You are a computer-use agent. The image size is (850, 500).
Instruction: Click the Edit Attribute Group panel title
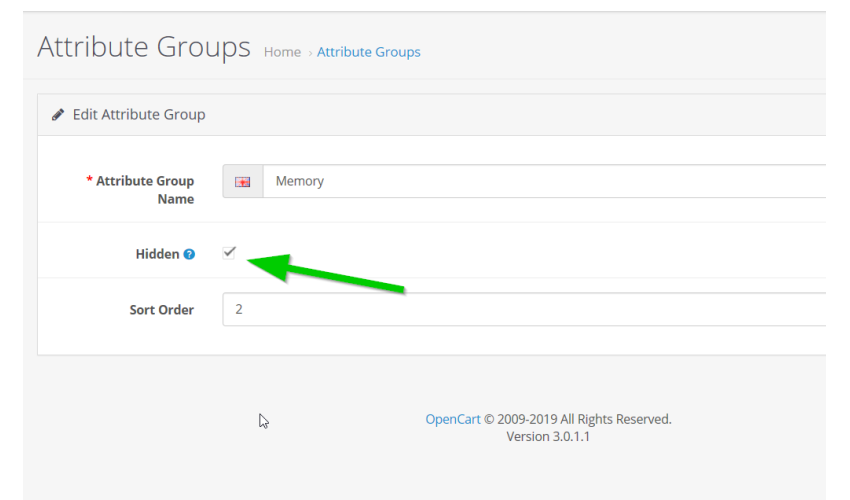[139, 114]
